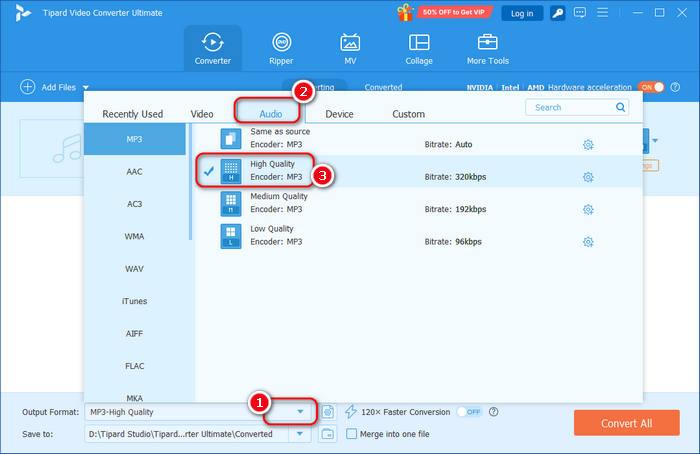700x454 pixels.
Task: Click the Add Files plus icon
Action: [x=28, y=87]
